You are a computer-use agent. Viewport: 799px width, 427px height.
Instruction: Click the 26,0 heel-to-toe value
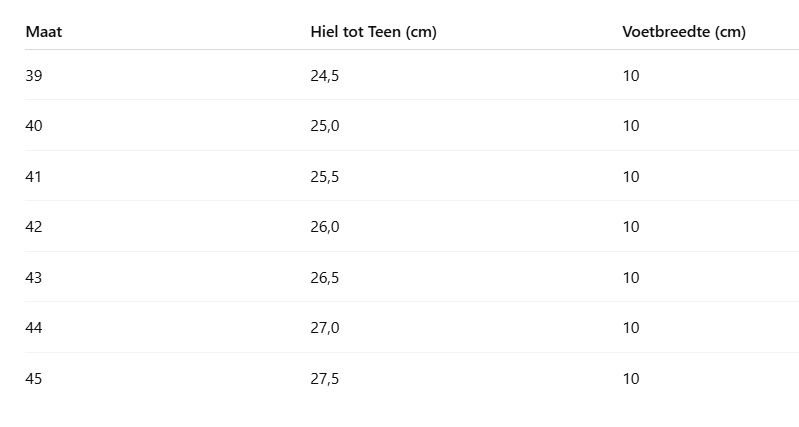click(325, 227)
